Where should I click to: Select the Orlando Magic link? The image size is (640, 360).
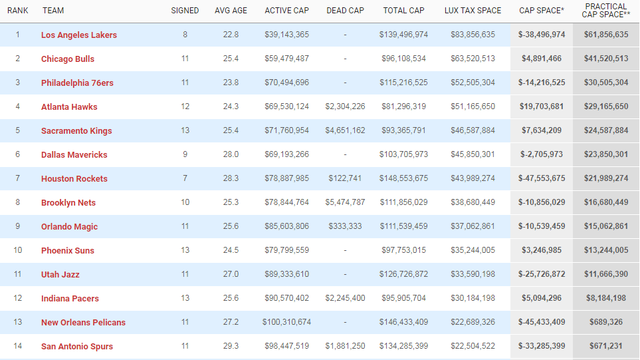pos(69,227)
